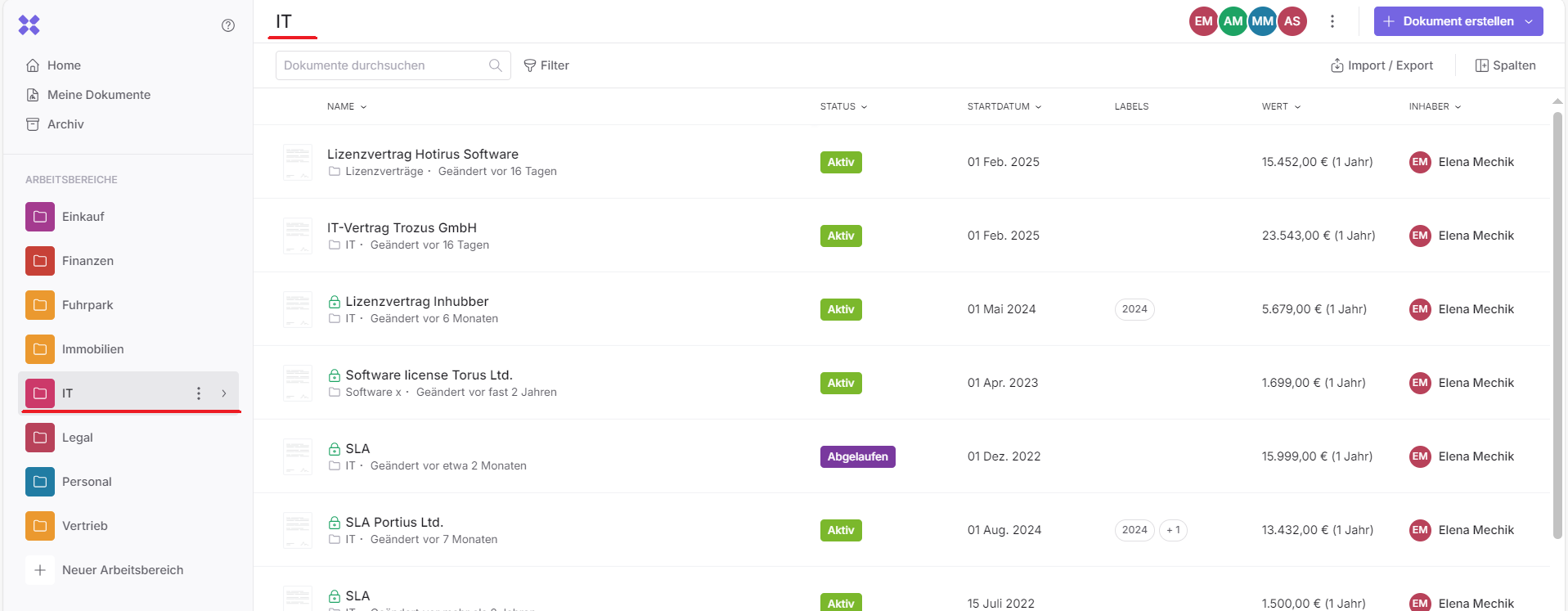Click the search magnifier icon
This screenshot has height=611, width=1568.
click(496, 65)
